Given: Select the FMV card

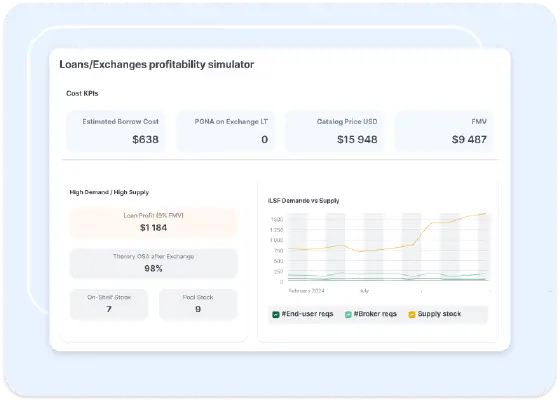Looking at the screenshot, I should click(444, 131).
